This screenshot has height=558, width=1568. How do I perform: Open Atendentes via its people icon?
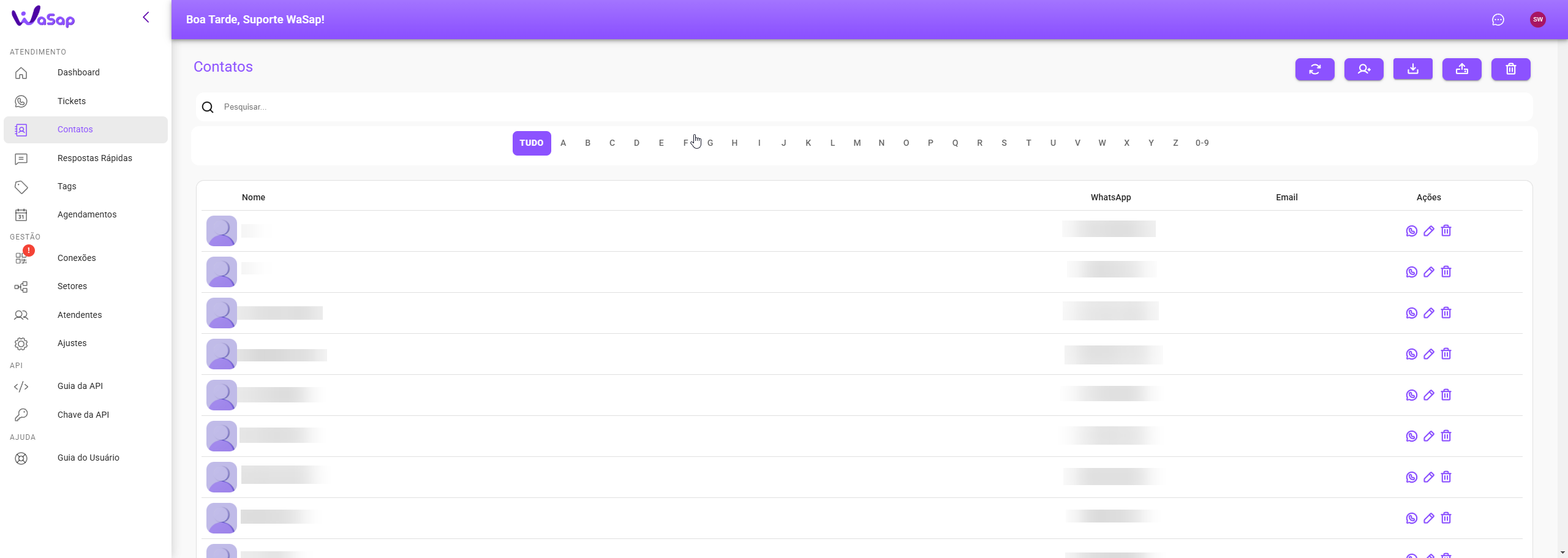[21, 315]
